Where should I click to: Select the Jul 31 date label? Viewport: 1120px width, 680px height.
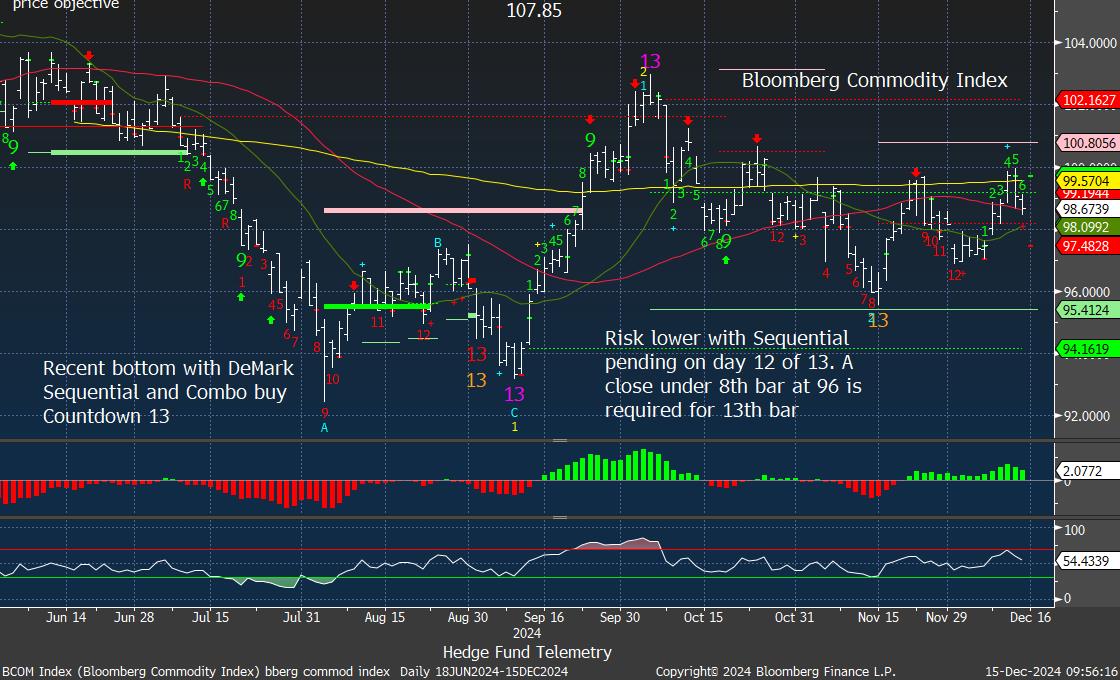point(300,617)
